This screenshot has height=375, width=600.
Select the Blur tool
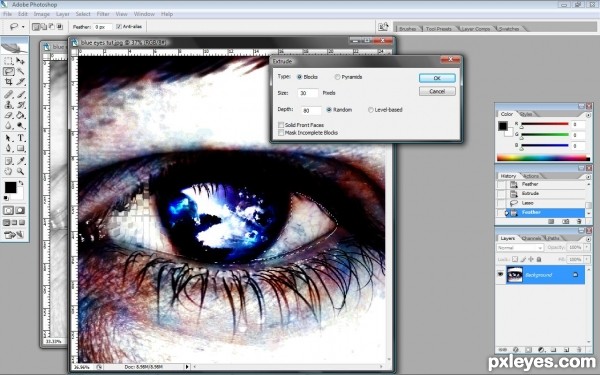coord(8,125)
